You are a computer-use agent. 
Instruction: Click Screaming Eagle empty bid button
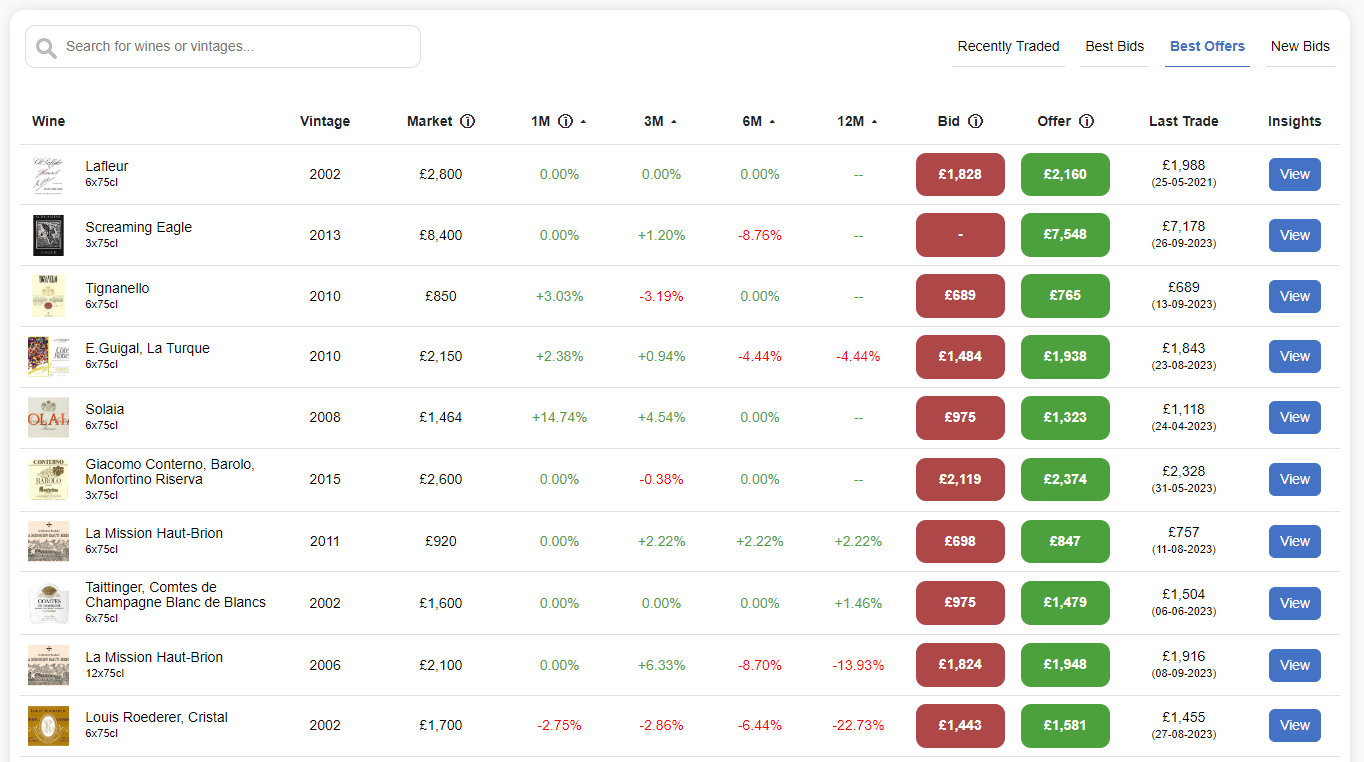point(960,234)
